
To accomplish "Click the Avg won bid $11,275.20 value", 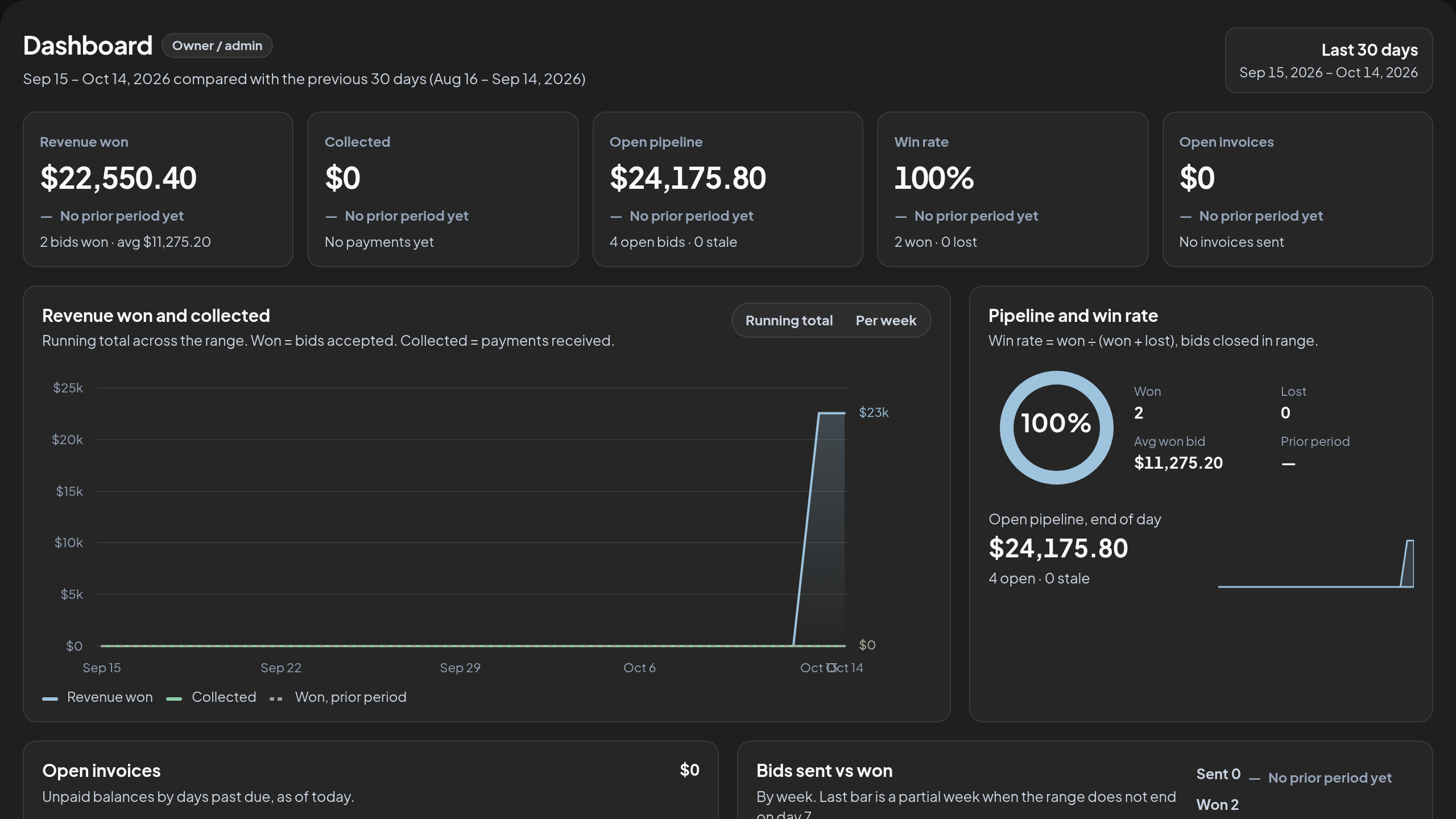I will tap(1178, 463).
